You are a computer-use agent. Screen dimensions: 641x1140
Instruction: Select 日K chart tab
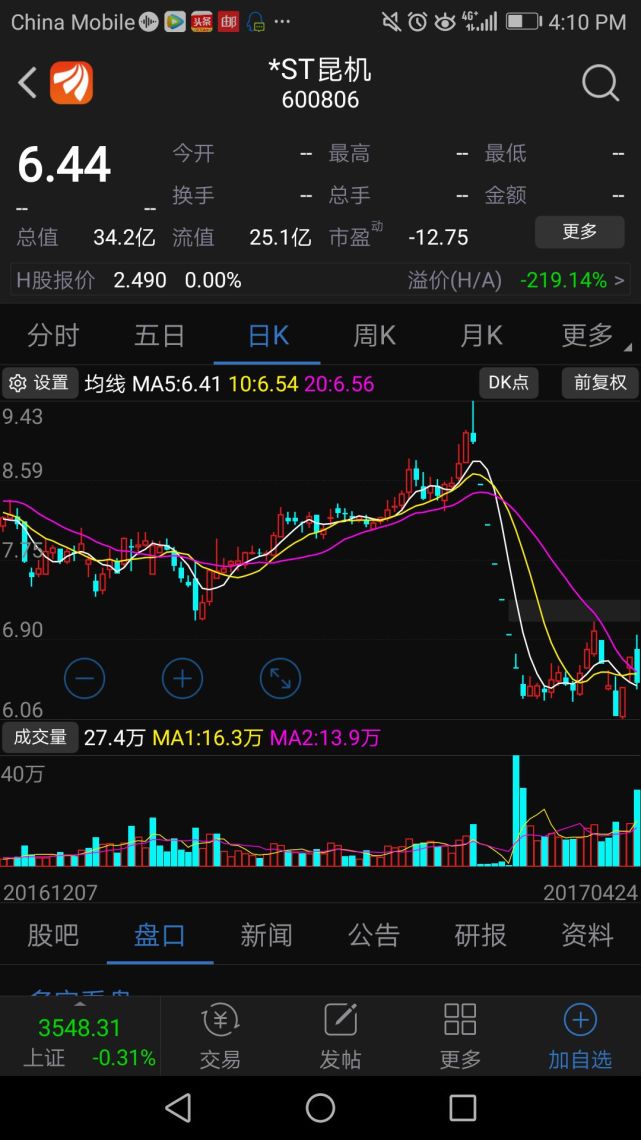[267, 336]
